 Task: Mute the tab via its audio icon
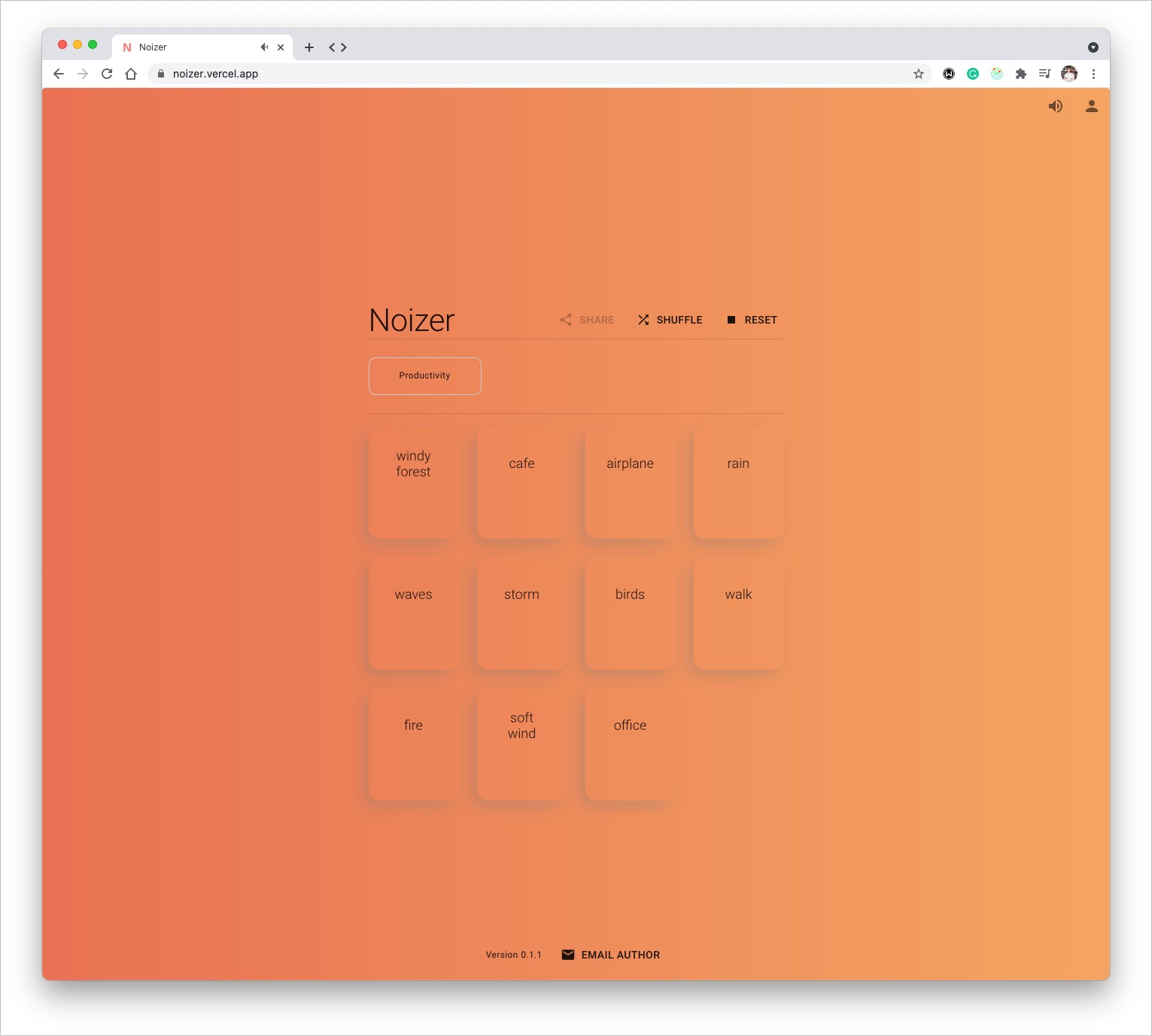(x=264, y=47)
